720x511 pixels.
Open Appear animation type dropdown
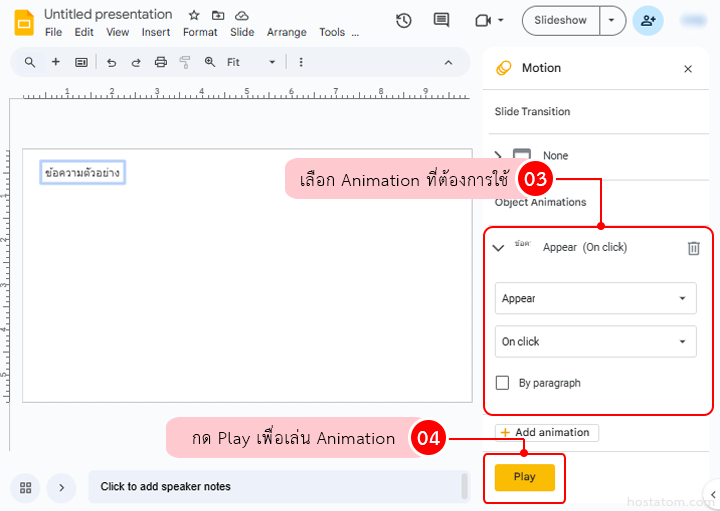(596, 298)
